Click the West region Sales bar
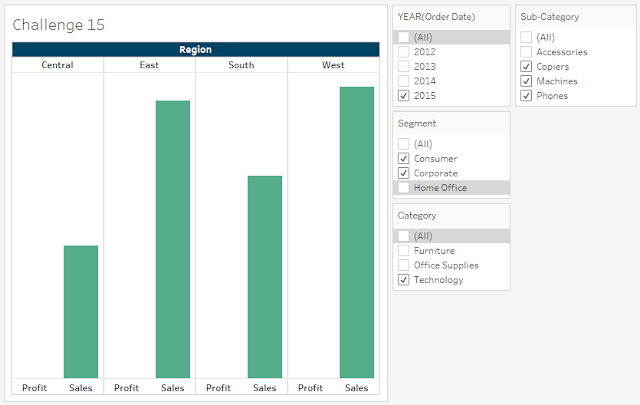 pos(357,232)
